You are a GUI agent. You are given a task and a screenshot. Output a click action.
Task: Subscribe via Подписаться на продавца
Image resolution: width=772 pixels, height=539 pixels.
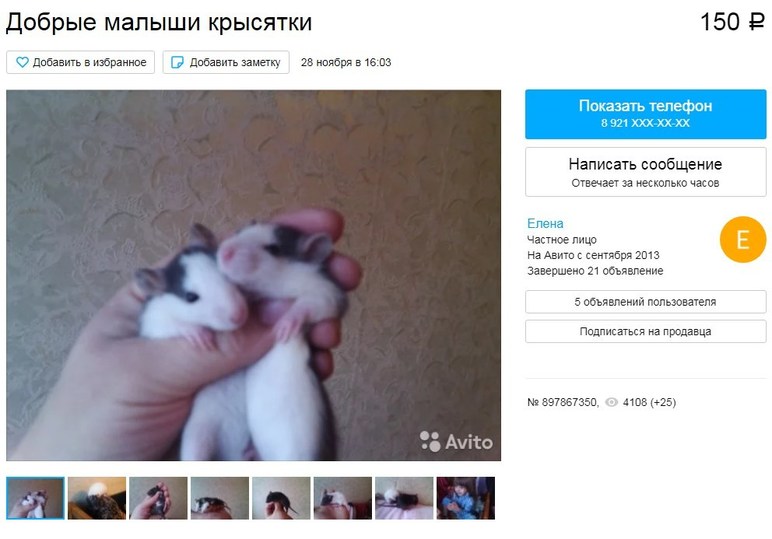[645, 331]
